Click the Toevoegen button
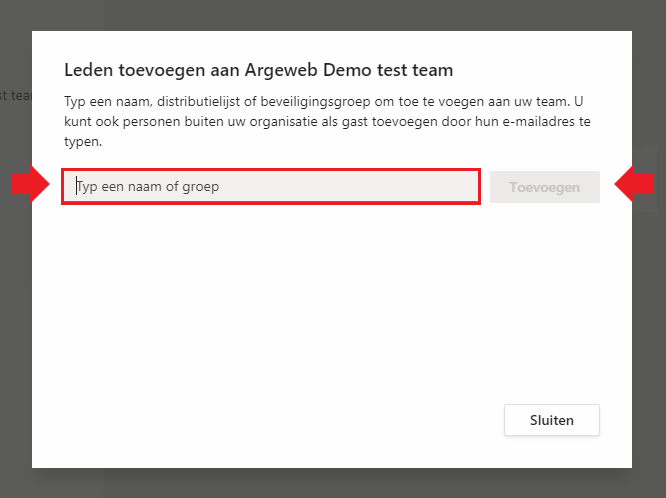Viewport: 666px width, 498px height. [x=545, y=187]
